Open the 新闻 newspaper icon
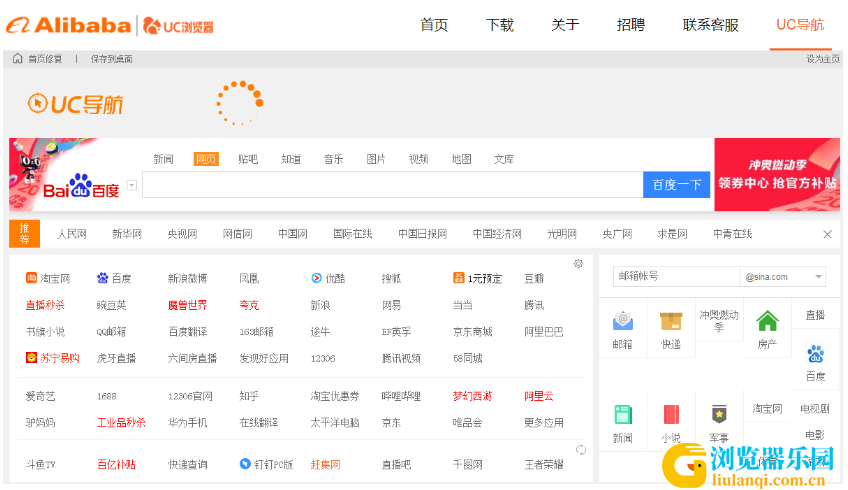The height and width of the screenshot is (490, 848). (622, 415)
